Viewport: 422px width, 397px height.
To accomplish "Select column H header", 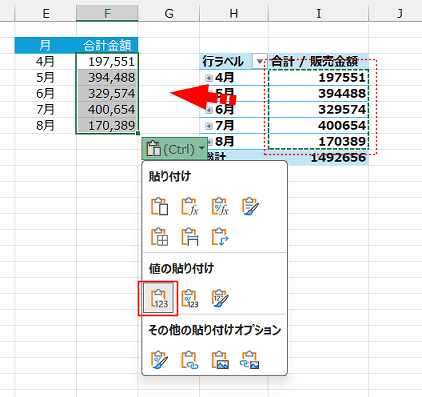I will pyautogui.click(x=234, y=14).
